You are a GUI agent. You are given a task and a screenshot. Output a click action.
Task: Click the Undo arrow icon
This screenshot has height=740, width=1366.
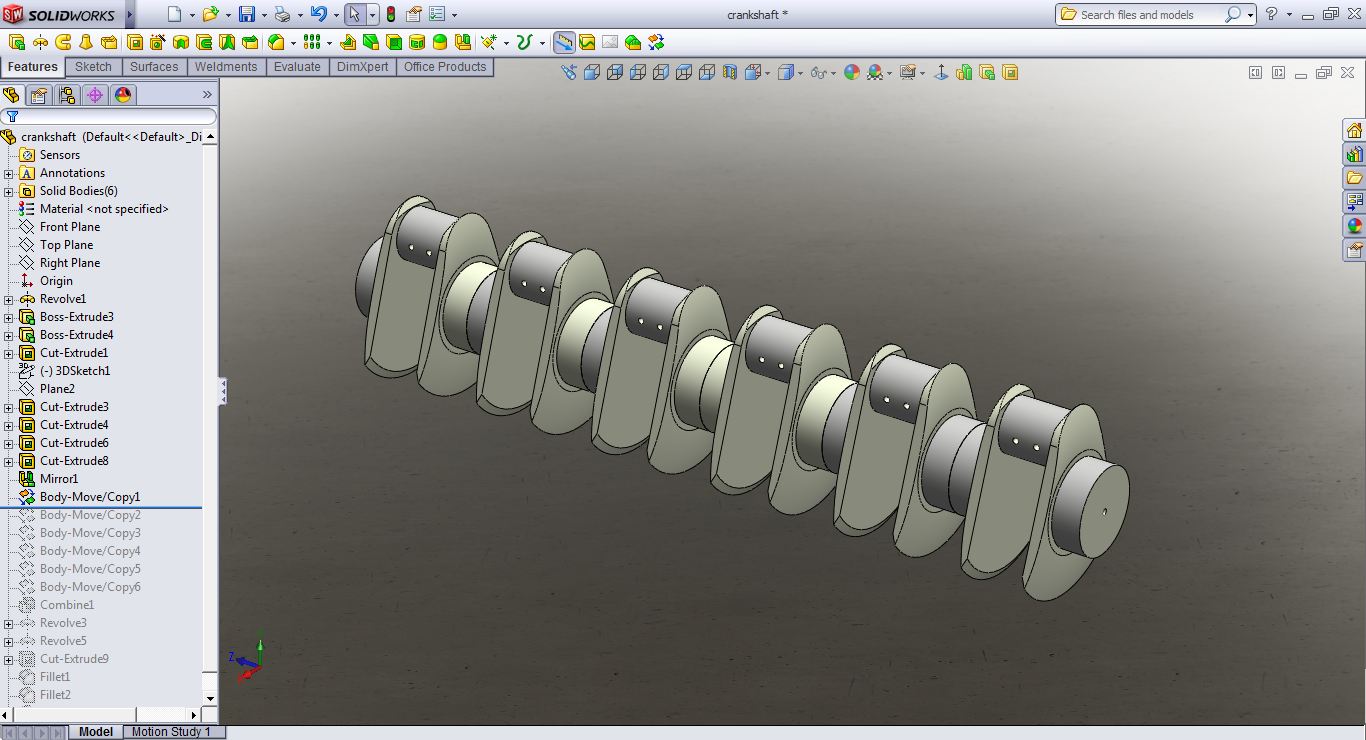(x=318, y=14)
